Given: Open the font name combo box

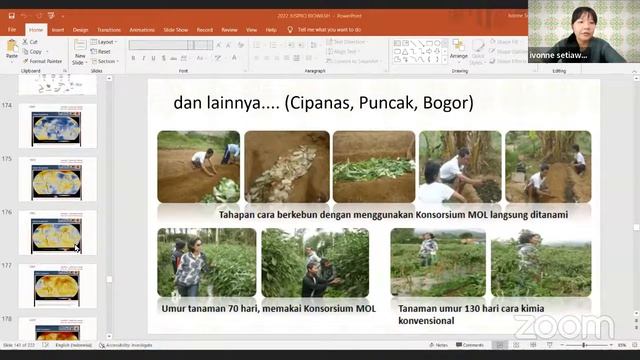Looking at the screenshot, I should (x=161, y=45).
